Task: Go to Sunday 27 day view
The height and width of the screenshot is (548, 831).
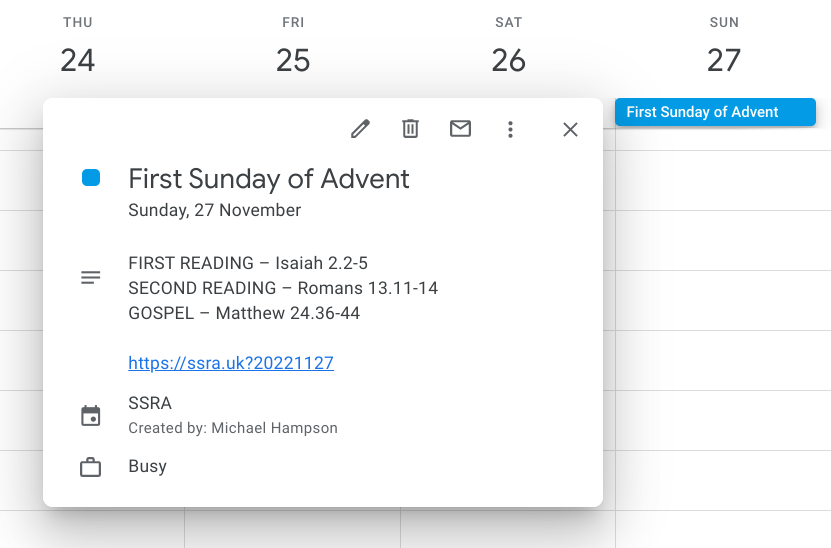Action: pos(724,59)
